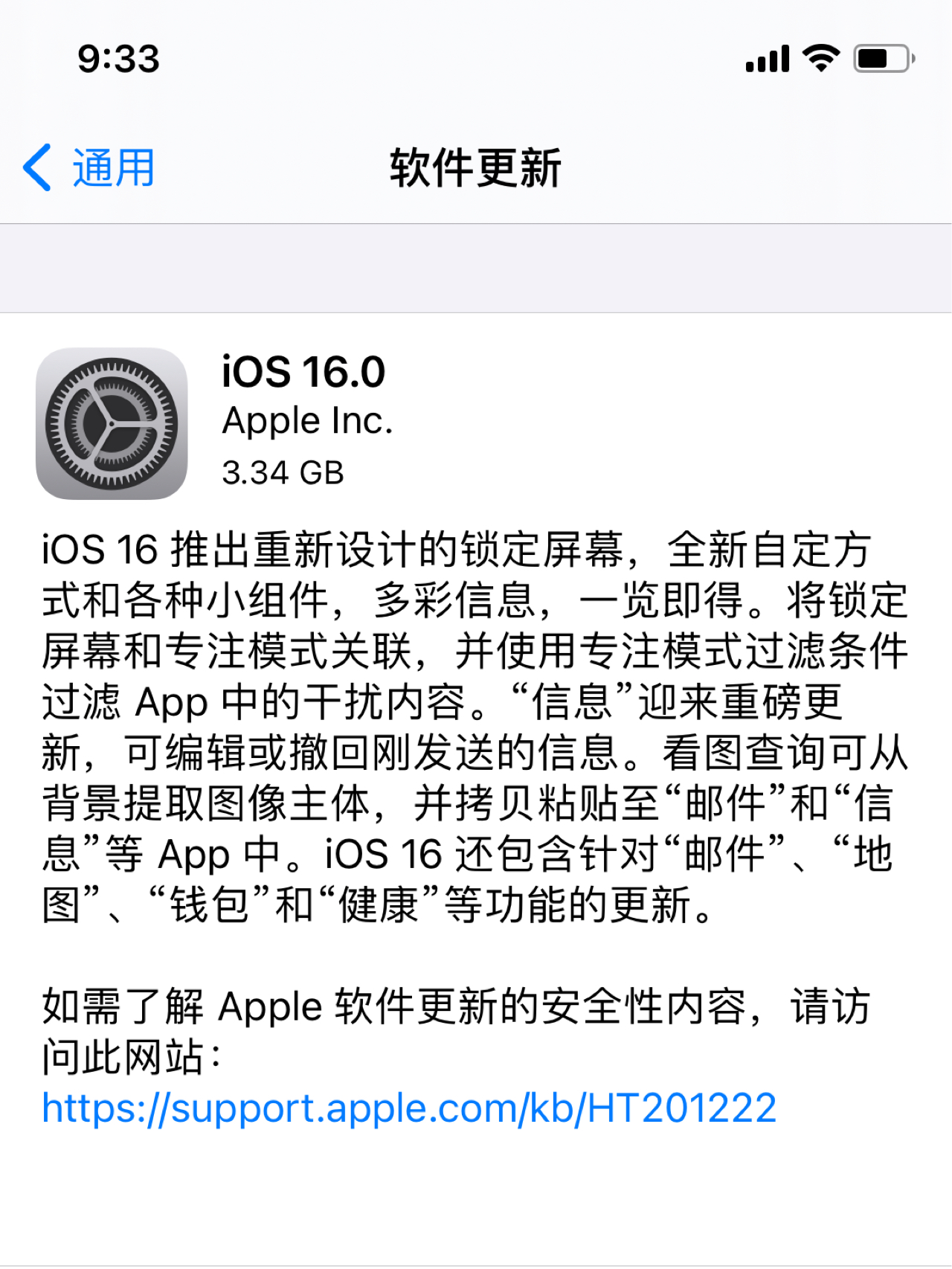Select the iOS 16.0 version heading
952x1269 pixels.
pyautogui.click(x=303, y=371)
